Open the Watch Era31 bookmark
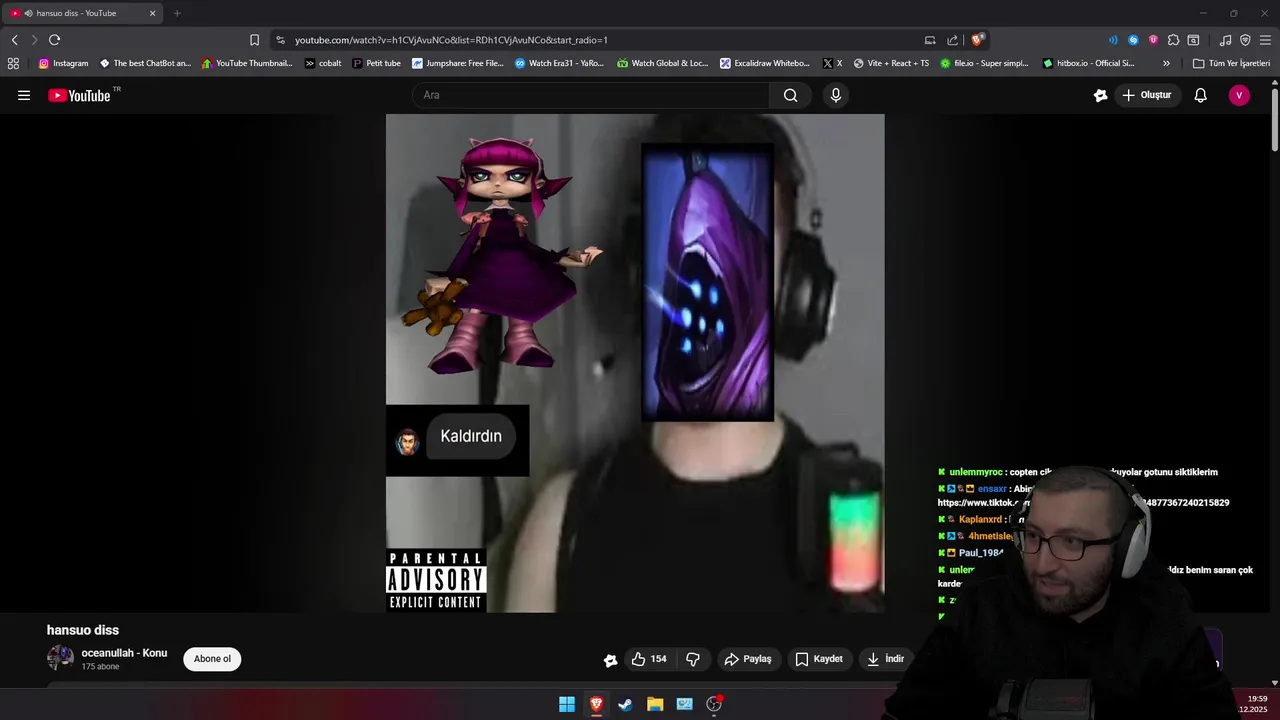 (559, 63)
